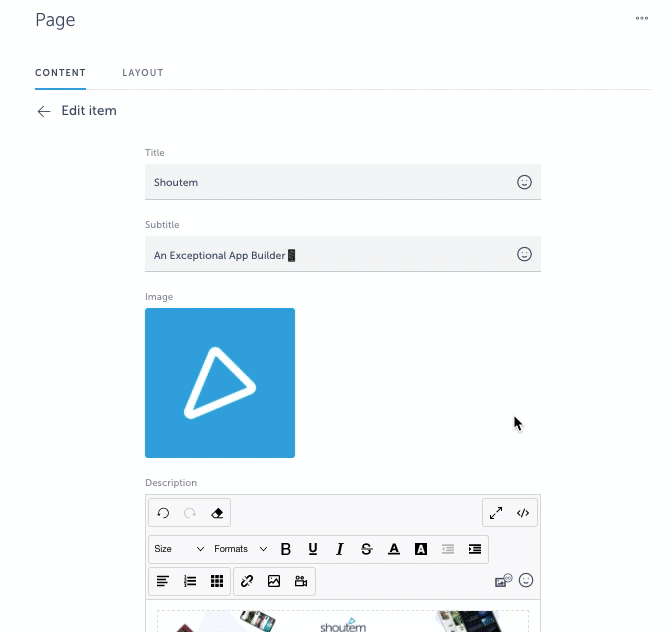Open the Formats dropdown
Image resolution: width=672 pixels, height=632 pixels.
pos(240,549)
